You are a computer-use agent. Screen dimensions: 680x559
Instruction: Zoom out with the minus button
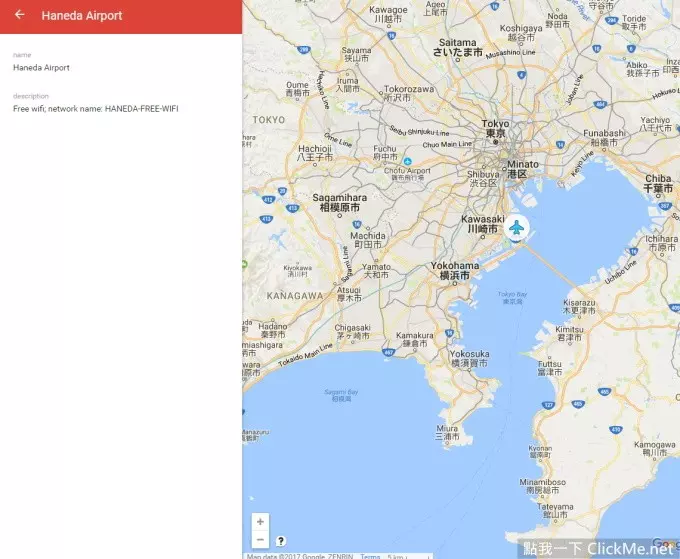260,539
